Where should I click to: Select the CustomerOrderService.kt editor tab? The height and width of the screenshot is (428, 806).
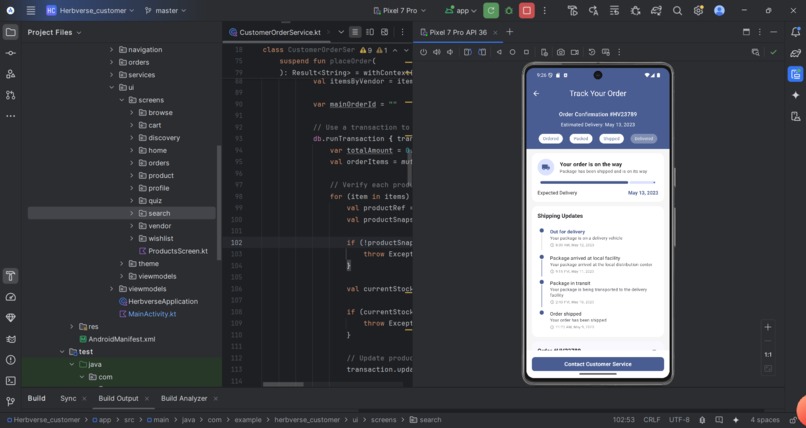pos(275,32)
